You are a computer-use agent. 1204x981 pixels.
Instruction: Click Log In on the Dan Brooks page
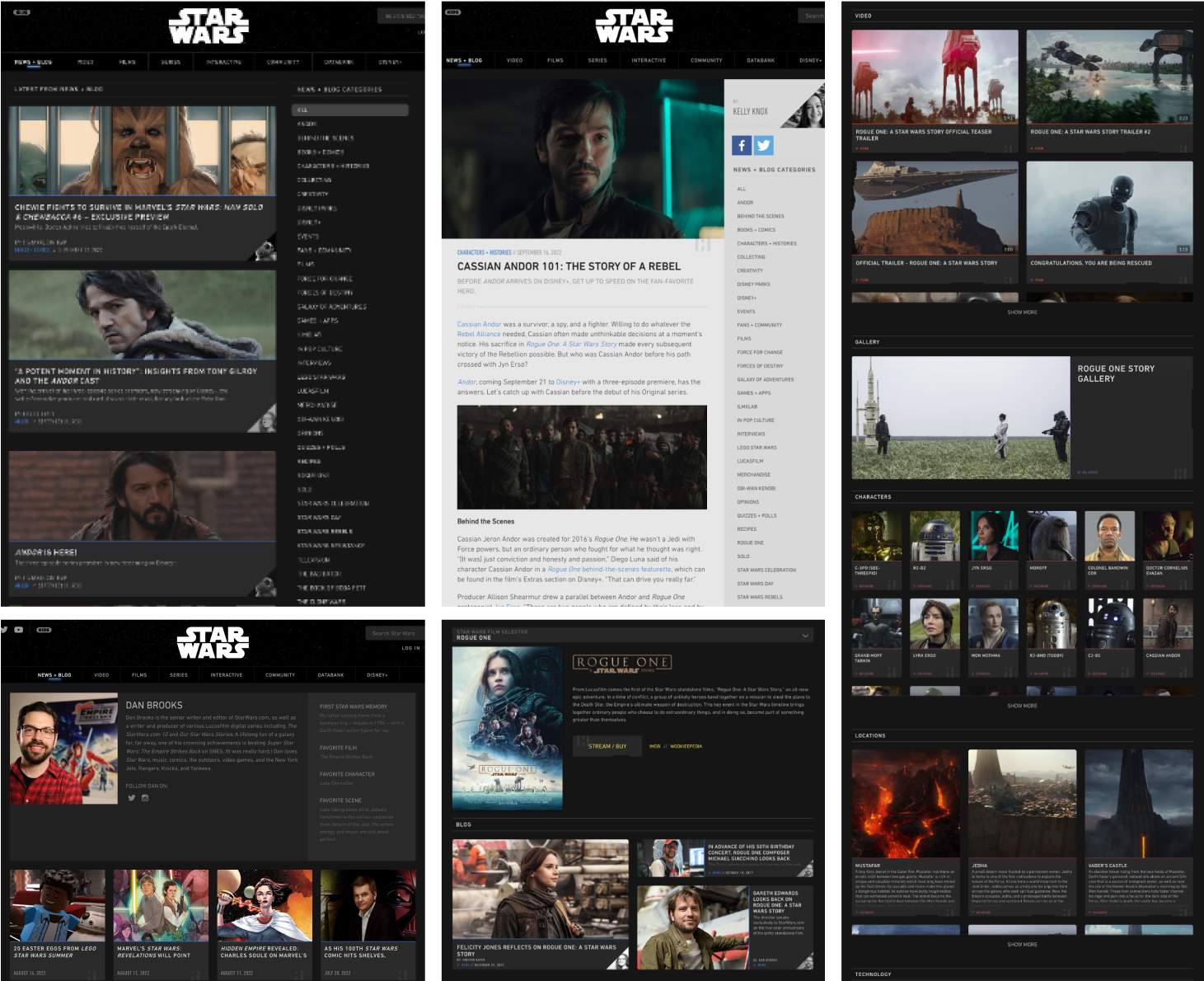click(410, 648)
